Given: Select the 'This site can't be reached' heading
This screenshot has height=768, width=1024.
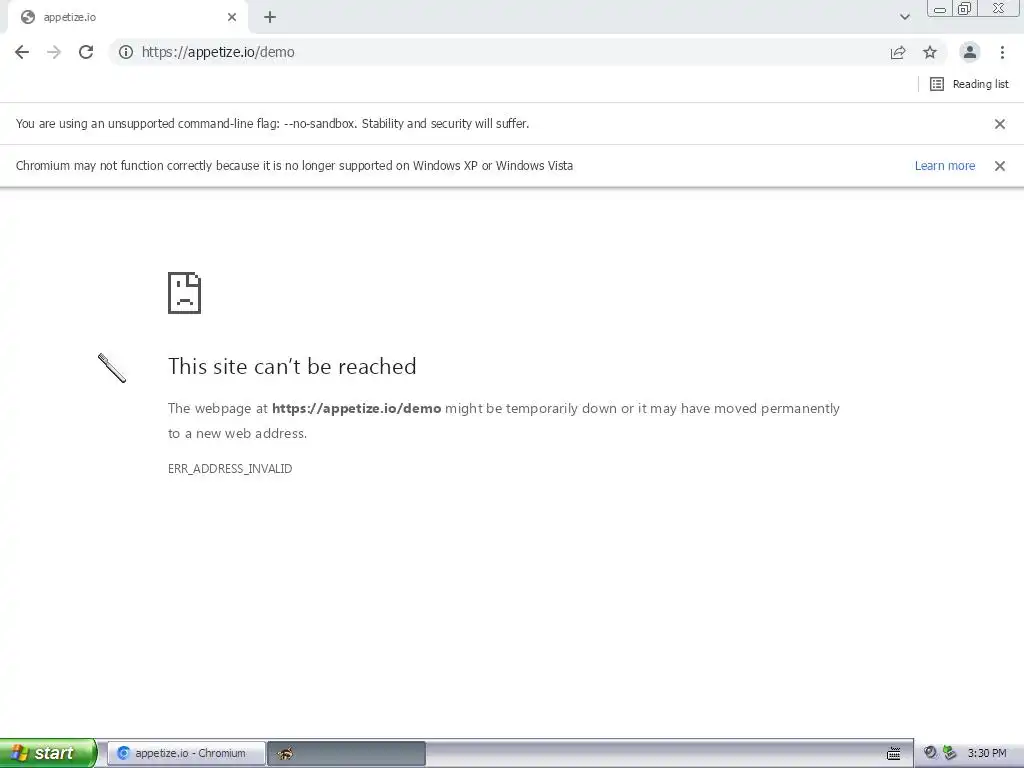Looking at the screenshot, I should (x=292, y=366).
